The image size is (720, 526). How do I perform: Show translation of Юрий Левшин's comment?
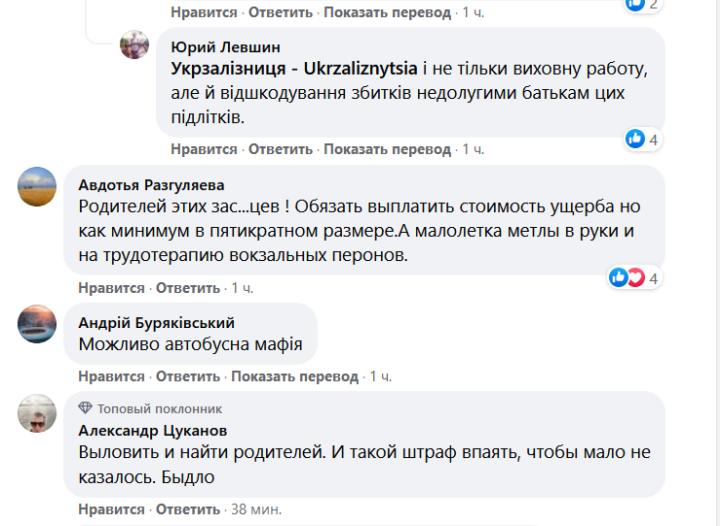coord(387,149)
